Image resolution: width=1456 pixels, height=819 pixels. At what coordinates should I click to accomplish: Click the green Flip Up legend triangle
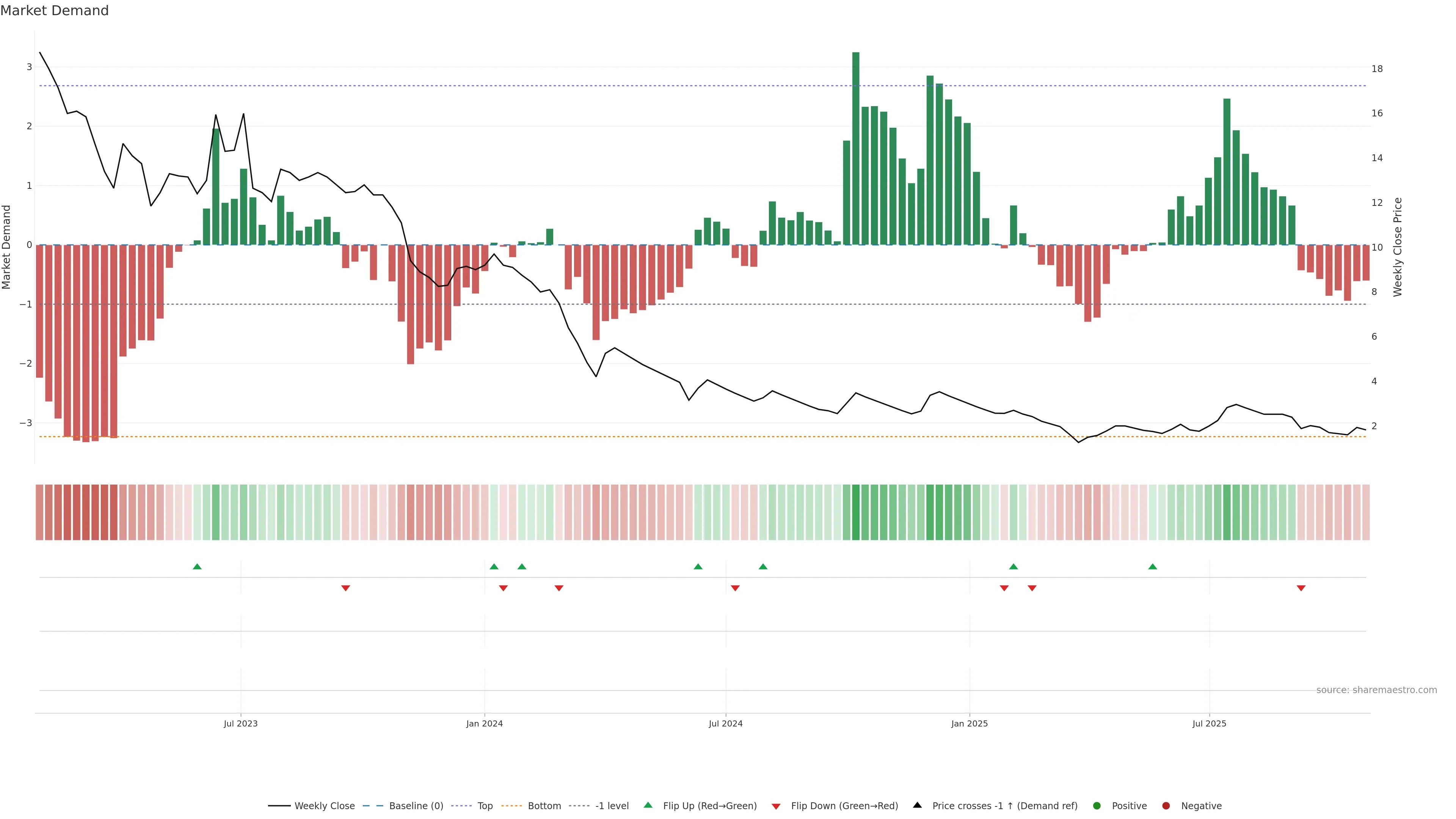[648, 805]
